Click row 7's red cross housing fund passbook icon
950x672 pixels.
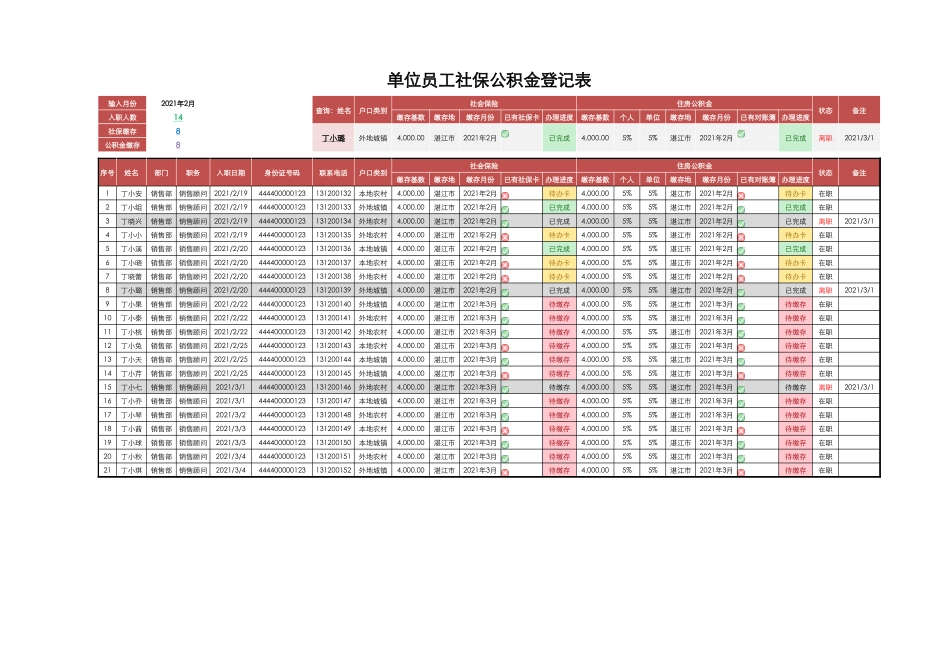click(x=742, y=279)
